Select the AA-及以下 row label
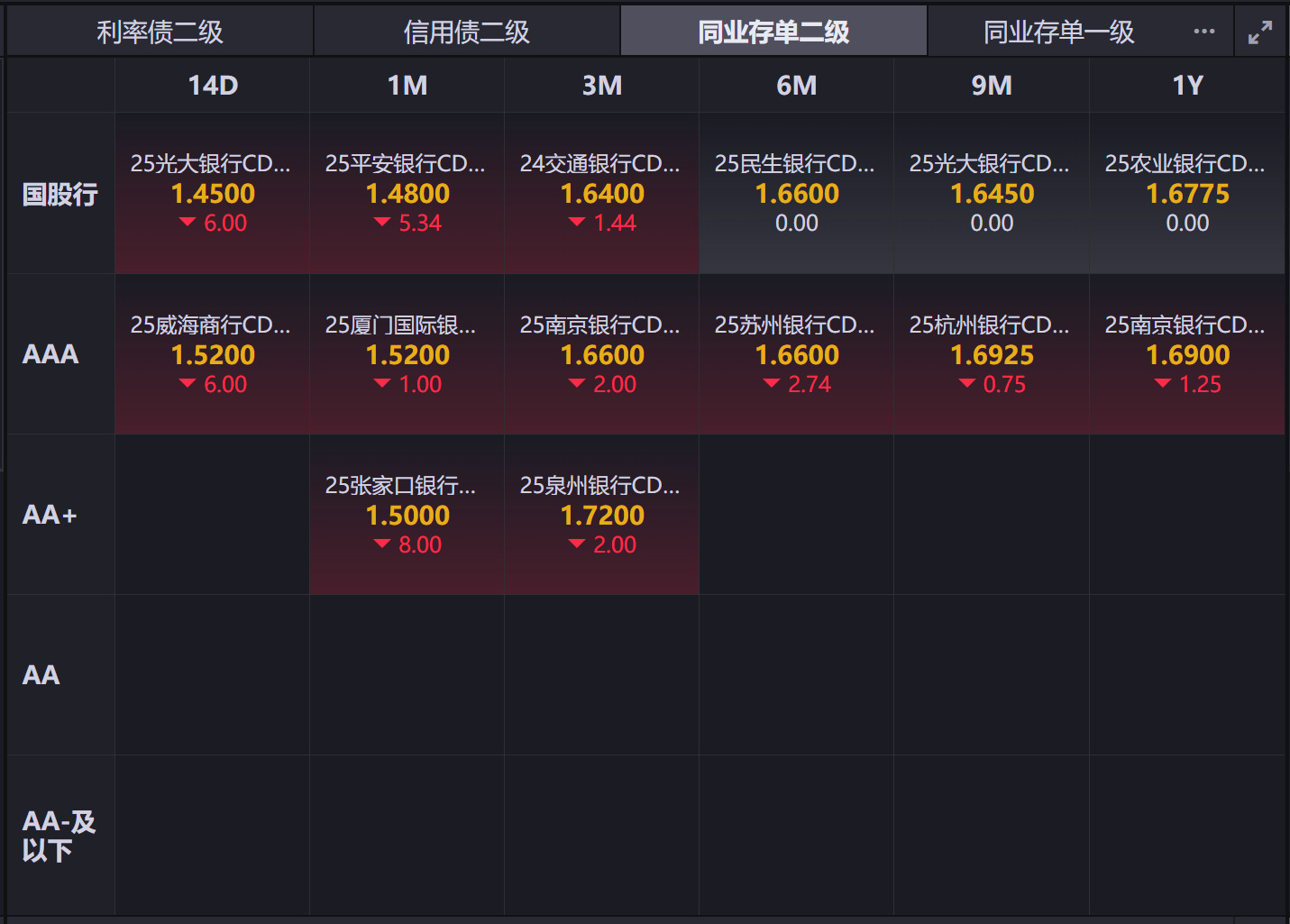Viewport: 1290px width, 924px height. [59, 836]
